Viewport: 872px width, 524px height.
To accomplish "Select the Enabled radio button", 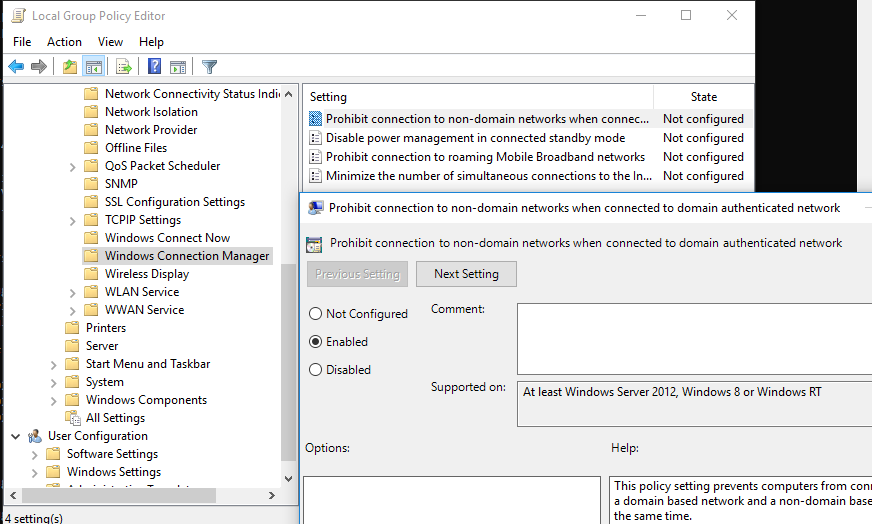I will [315, 342].
